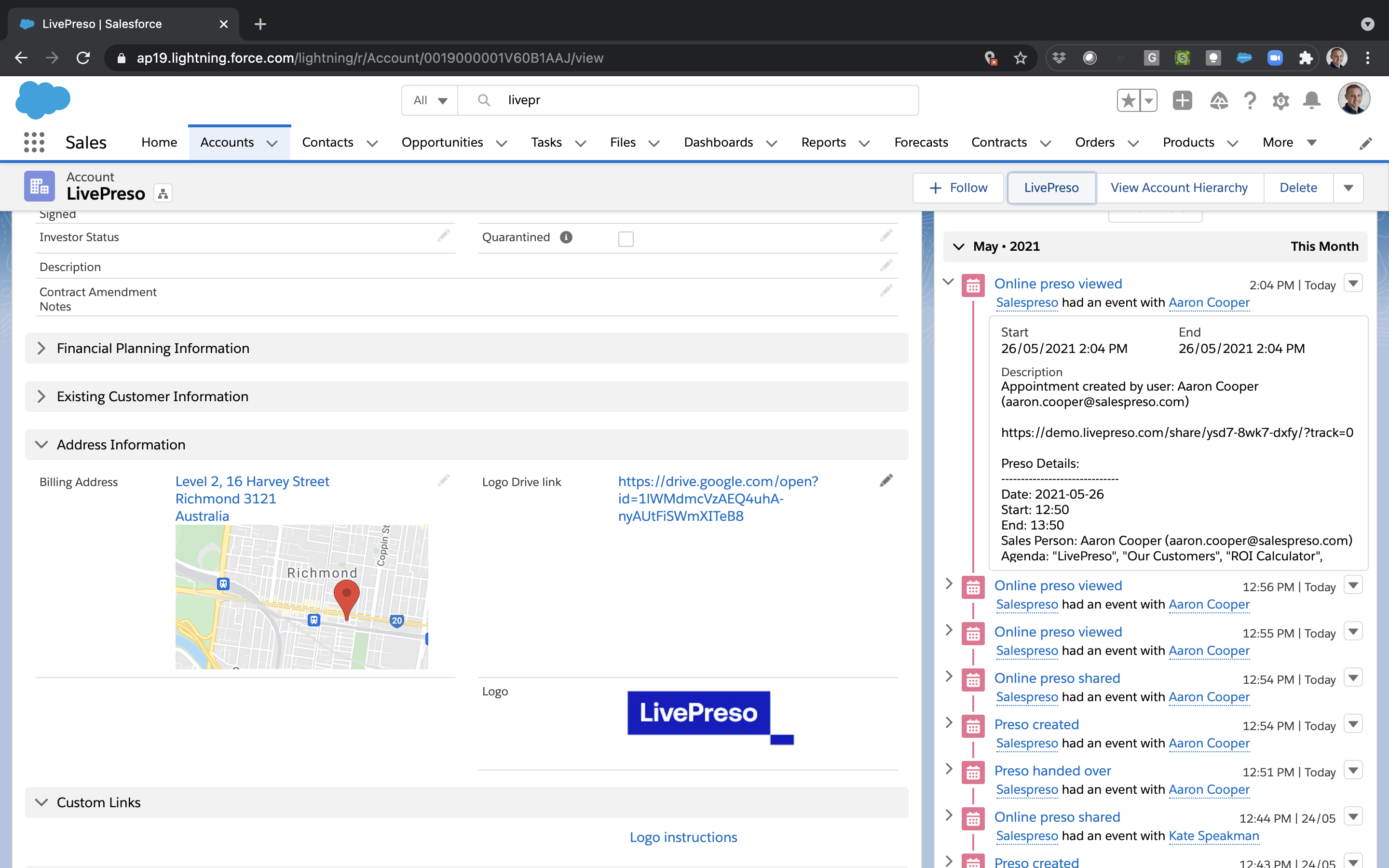Expand Financial Planning Information section
The width and height of the screenshot is (1389, 868).
click(x=466, y=349)
